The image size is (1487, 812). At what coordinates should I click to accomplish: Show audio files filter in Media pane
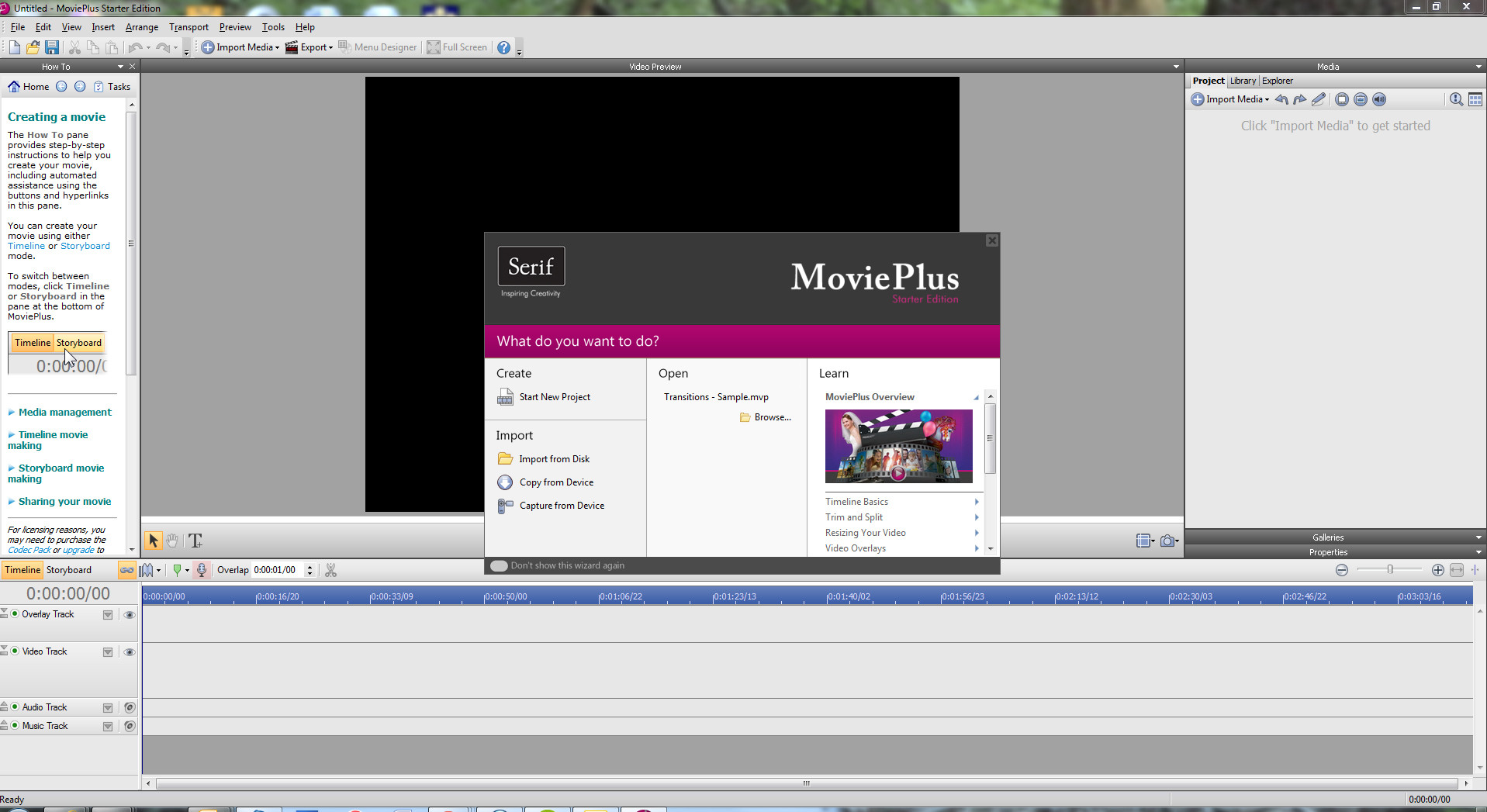tap(1378, 99)
